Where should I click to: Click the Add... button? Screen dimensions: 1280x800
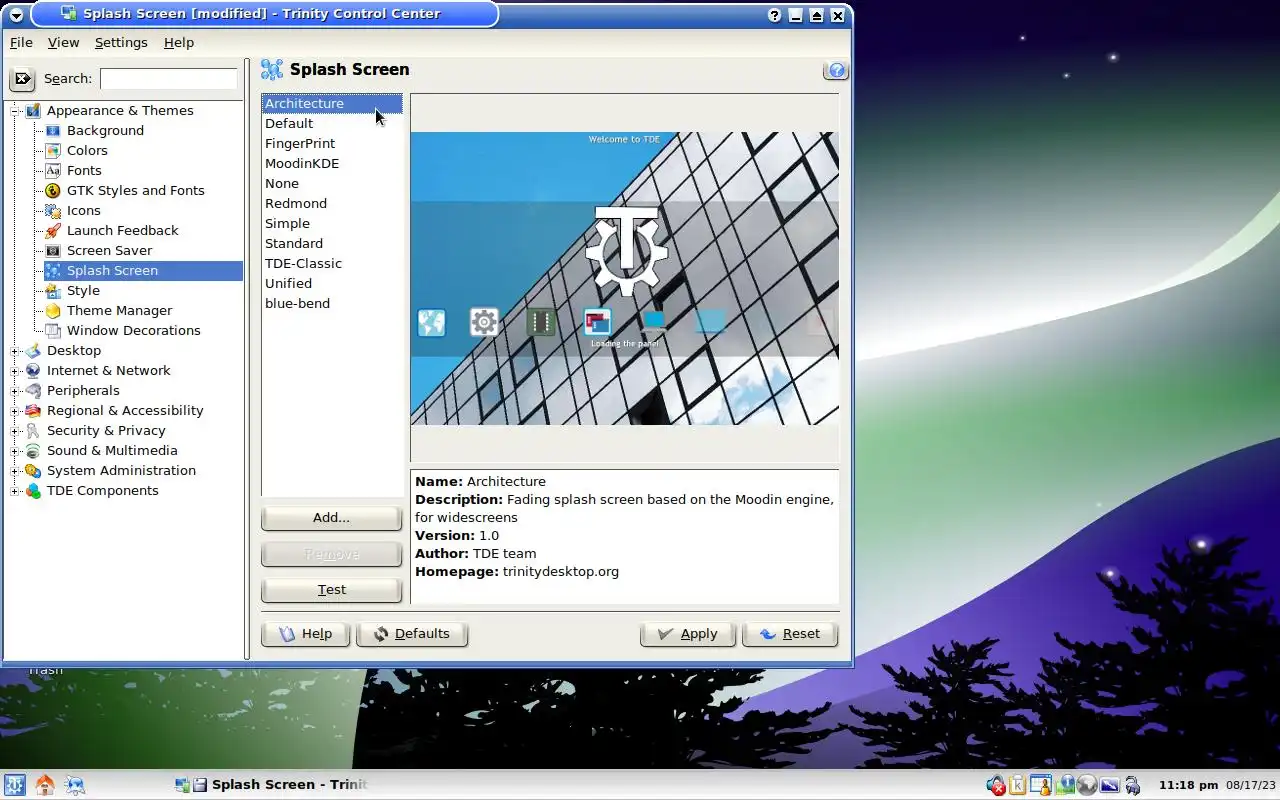(x=331, y=518)
